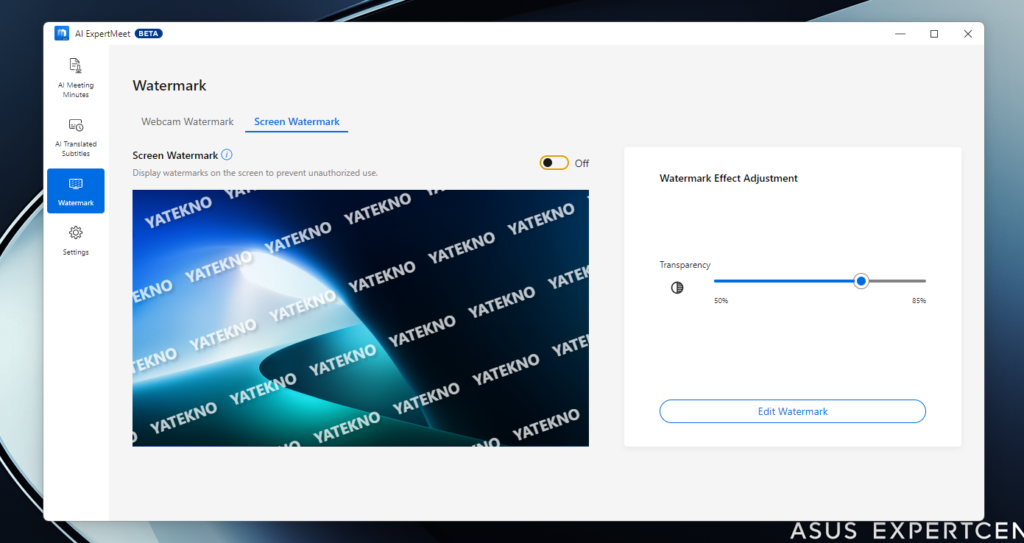The width and height of the screenshot is (1024, 543).
Task: Switch to the Webcam Watermark tab
Action: pyautogui.click(x=187, y=122)
